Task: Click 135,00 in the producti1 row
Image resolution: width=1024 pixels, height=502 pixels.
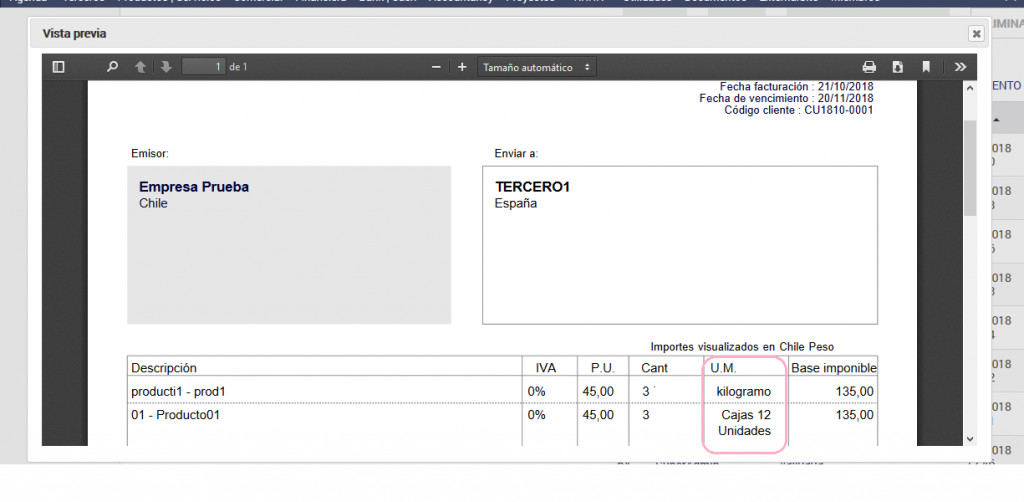Action: click(855, 392)
